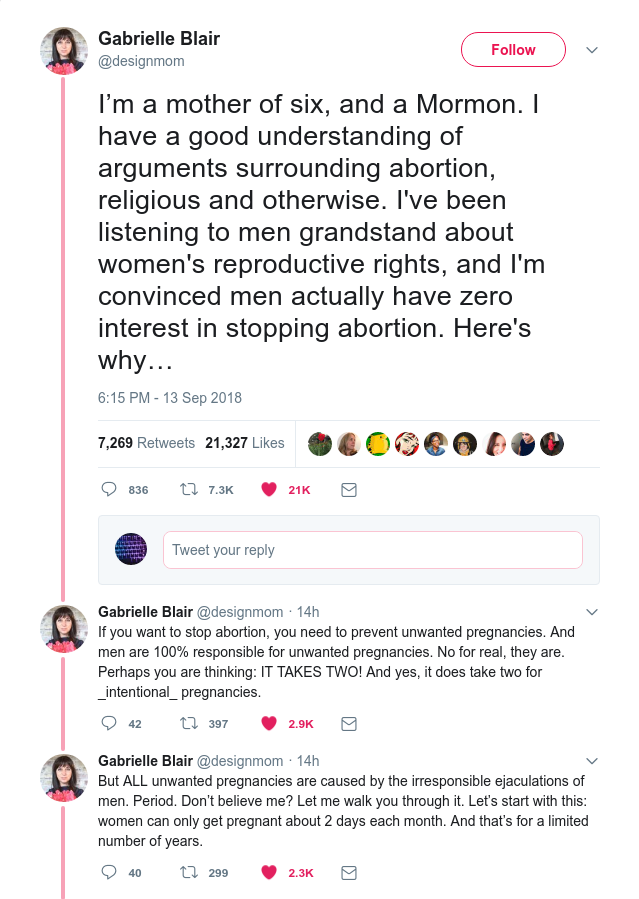Screen dimensions: 639x899
Task: Follow Gabrielle Blair
Action: (x=513, y=50)
